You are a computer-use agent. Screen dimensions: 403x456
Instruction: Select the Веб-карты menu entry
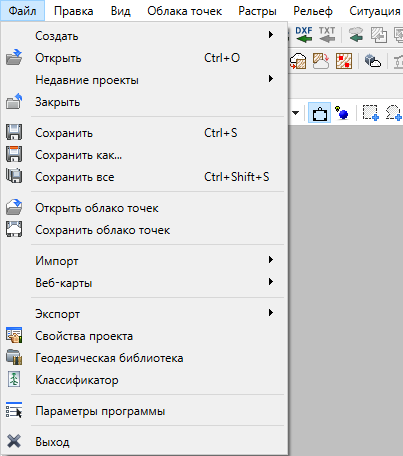pos(145,283)
